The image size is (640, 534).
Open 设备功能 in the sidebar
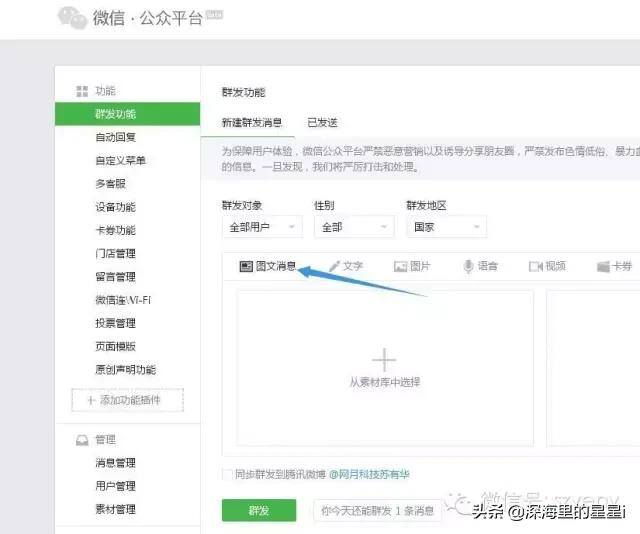tap(116, 207)
